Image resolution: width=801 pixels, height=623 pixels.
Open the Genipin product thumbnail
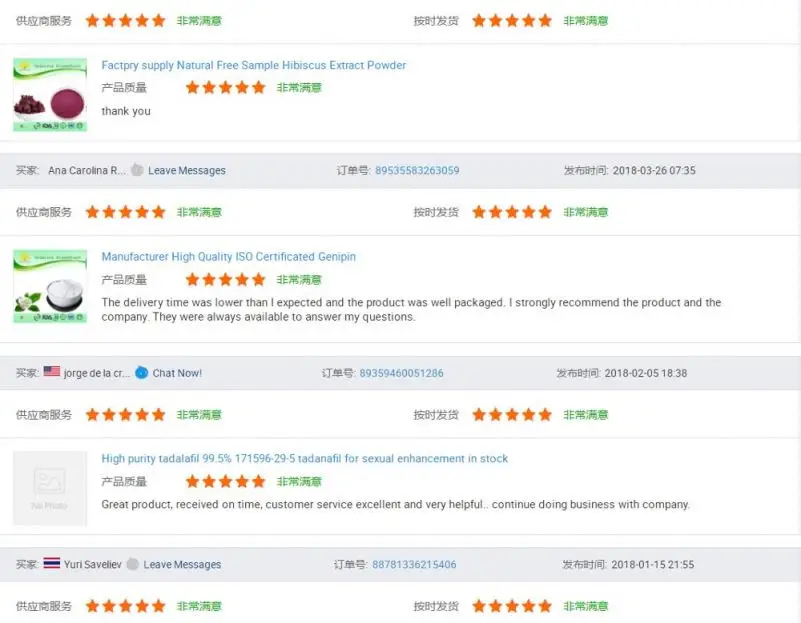pos(49,286)
